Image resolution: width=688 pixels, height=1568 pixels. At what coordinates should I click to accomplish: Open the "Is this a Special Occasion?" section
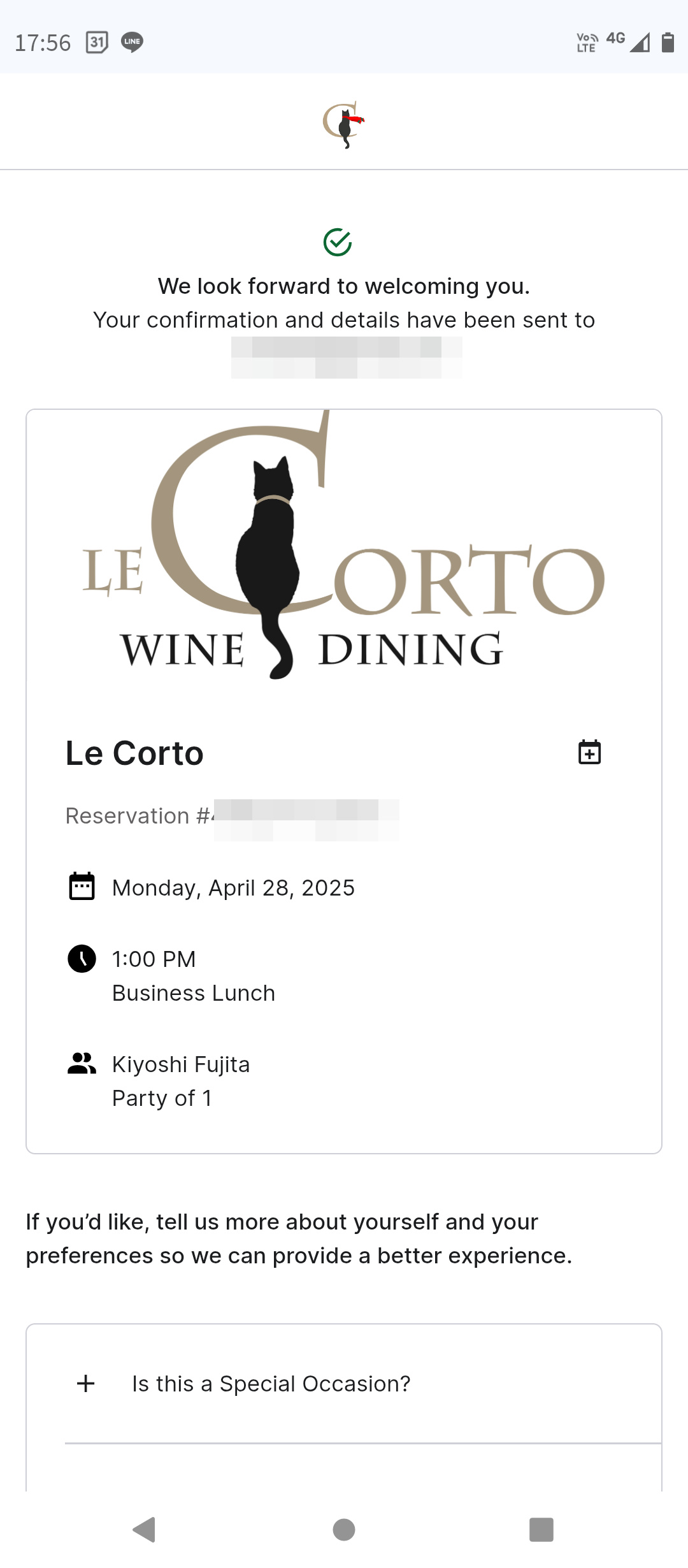(x=271, y=1384)
